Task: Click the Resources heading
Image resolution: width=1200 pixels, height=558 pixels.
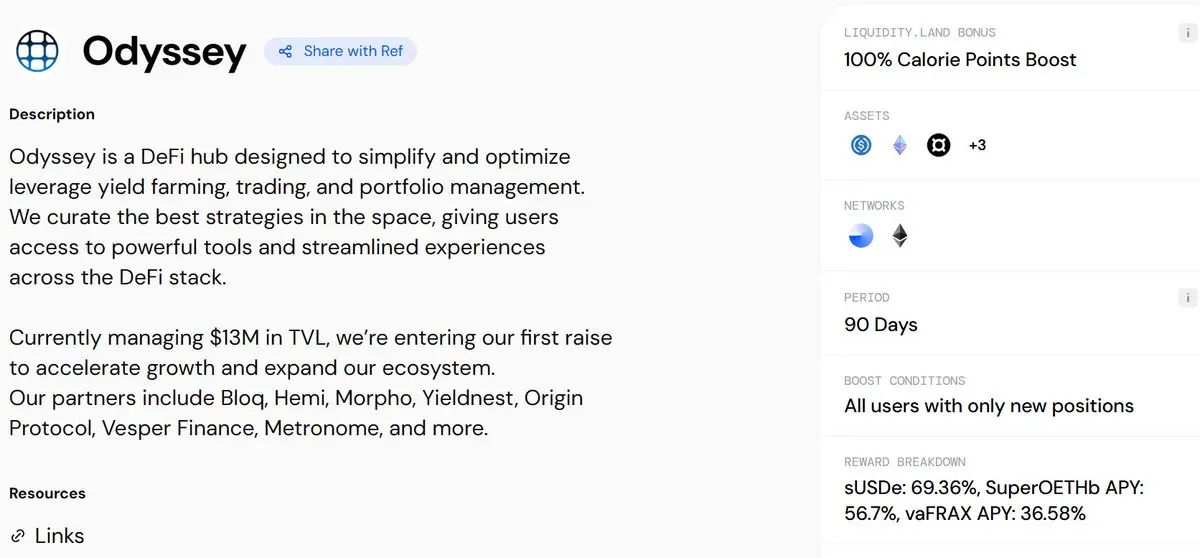Action: pos(47,493)
